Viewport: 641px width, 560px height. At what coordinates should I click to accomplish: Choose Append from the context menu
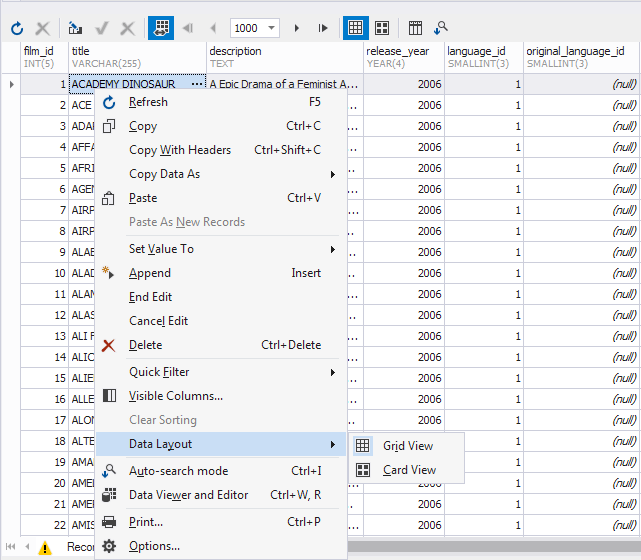pyautogui.click(x=221, y=273)
